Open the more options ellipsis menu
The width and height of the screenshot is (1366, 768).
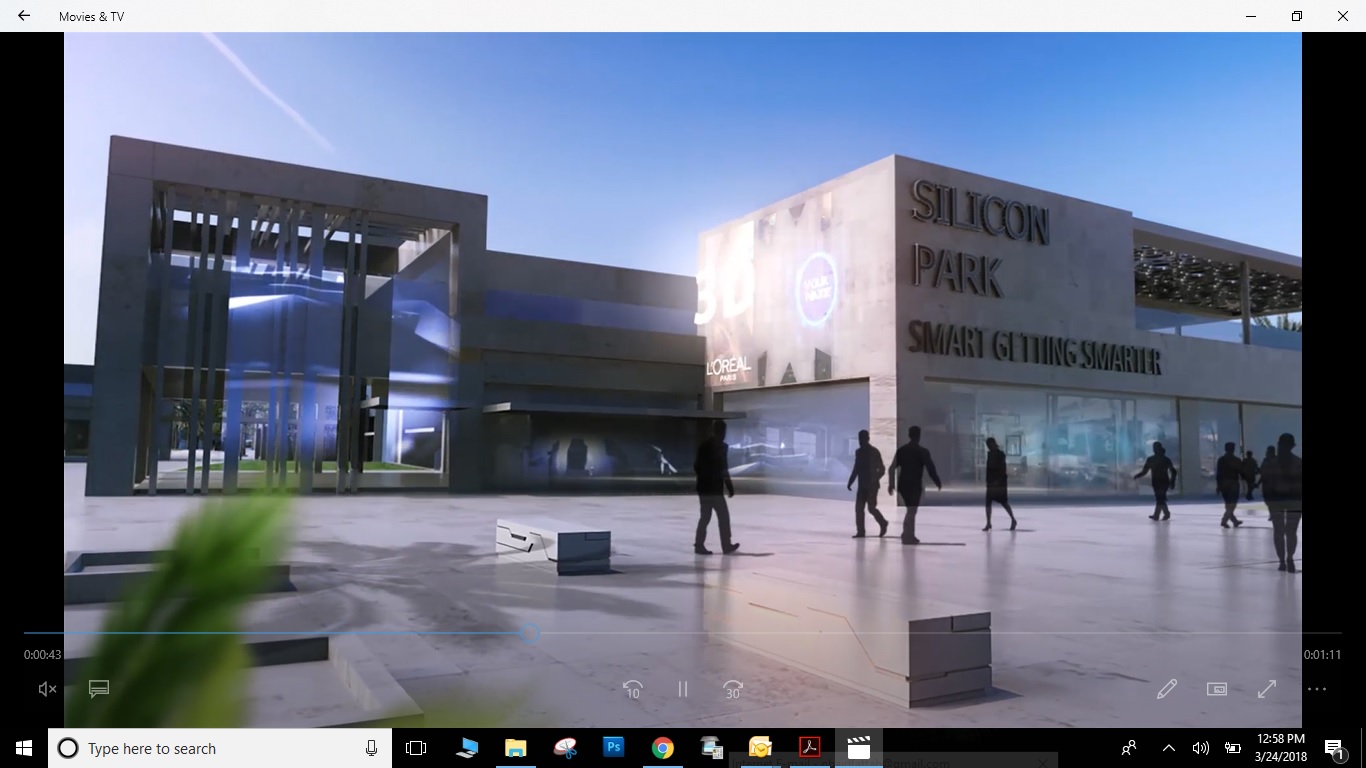(x=1317, y=689)
